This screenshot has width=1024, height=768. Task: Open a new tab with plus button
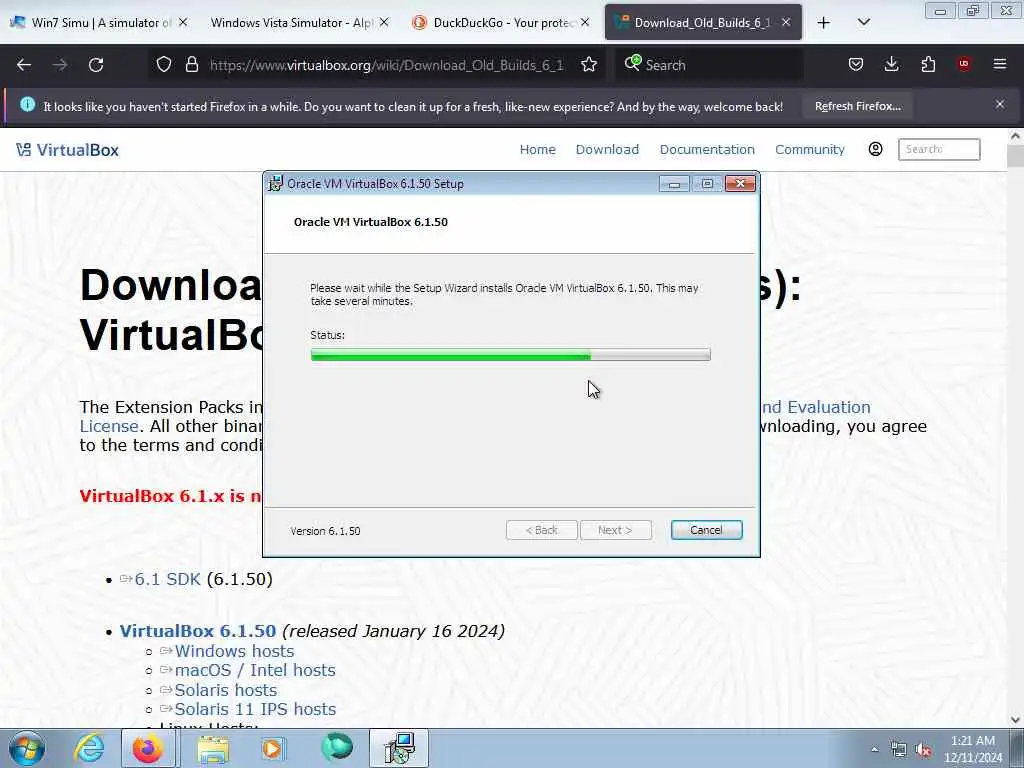824,23
